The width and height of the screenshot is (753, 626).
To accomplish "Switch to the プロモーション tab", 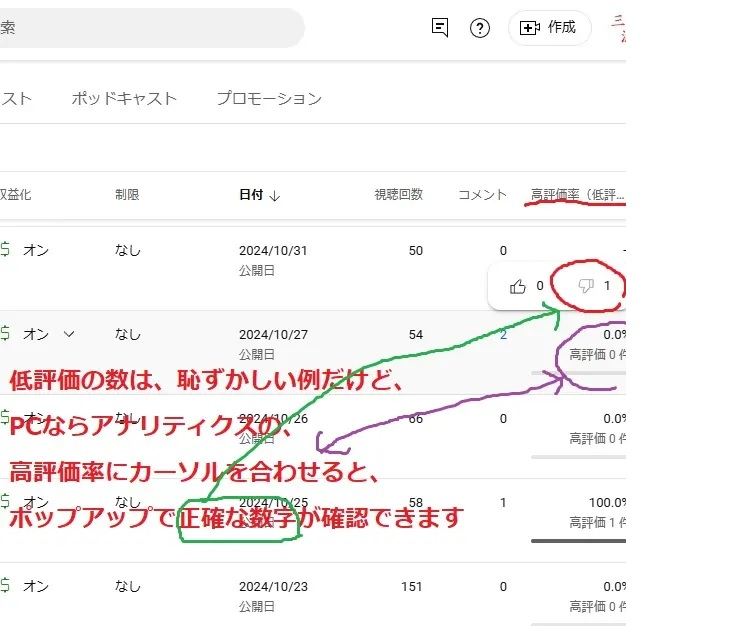I will (x=269, y=98).
